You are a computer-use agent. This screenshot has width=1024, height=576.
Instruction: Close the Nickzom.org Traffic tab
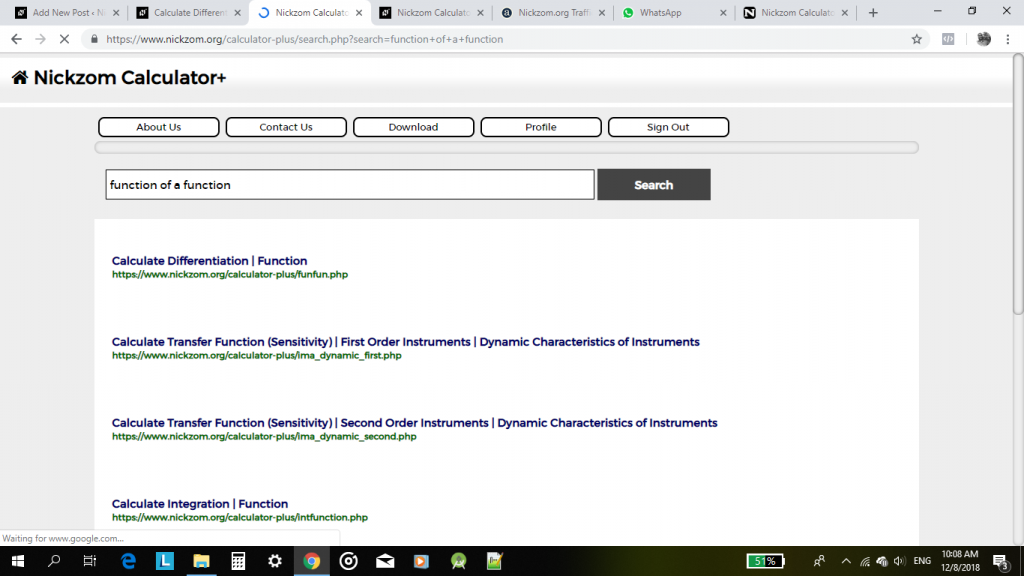601,12
